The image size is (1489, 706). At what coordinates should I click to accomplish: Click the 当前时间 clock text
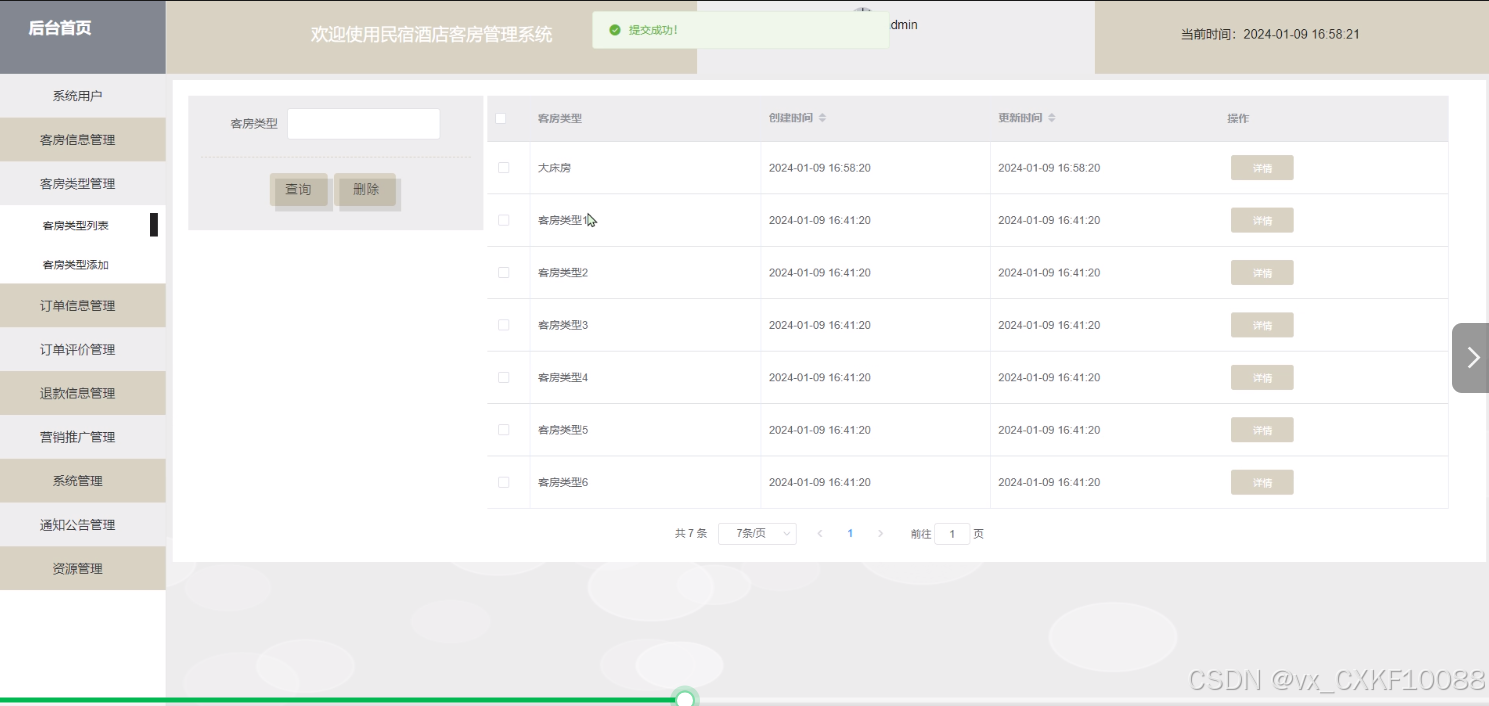(1270, 34)
